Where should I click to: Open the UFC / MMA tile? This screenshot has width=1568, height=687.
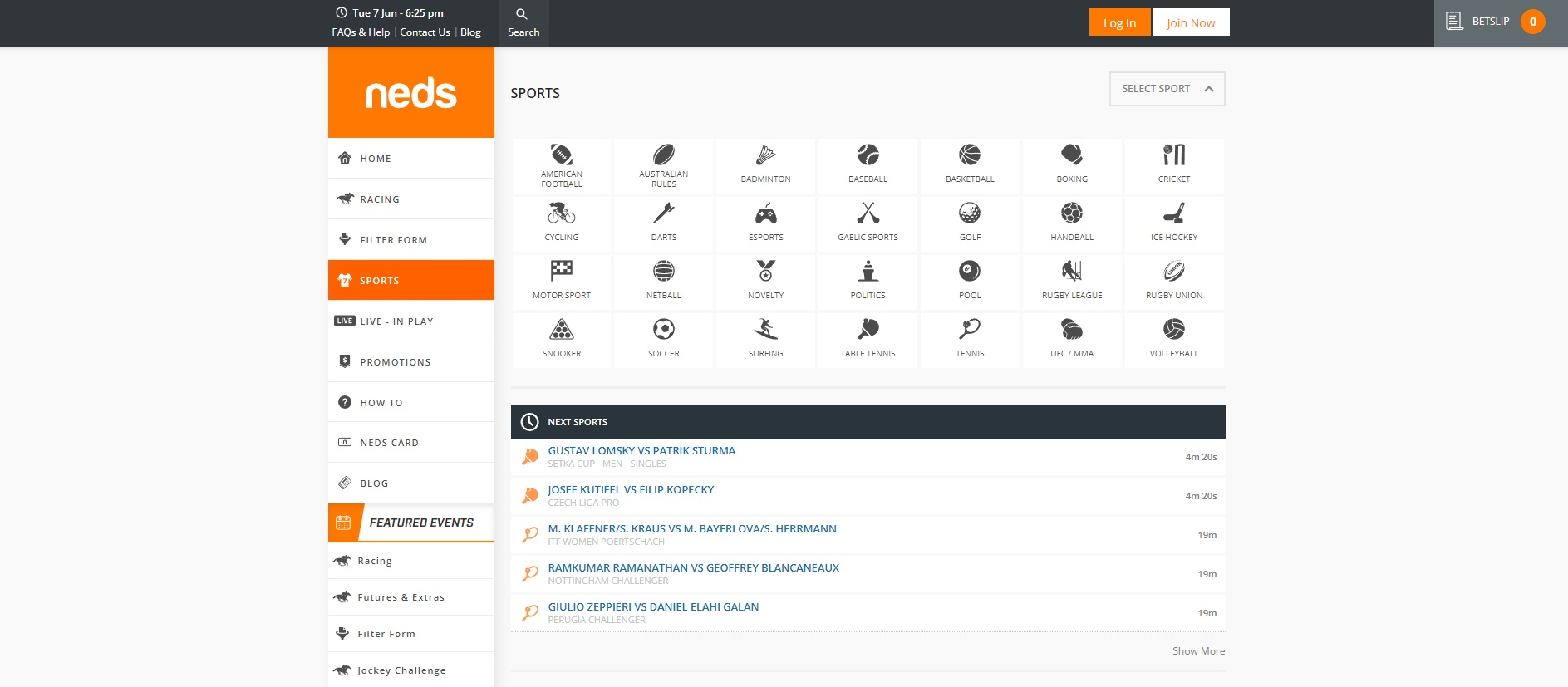click(1072, 341)
